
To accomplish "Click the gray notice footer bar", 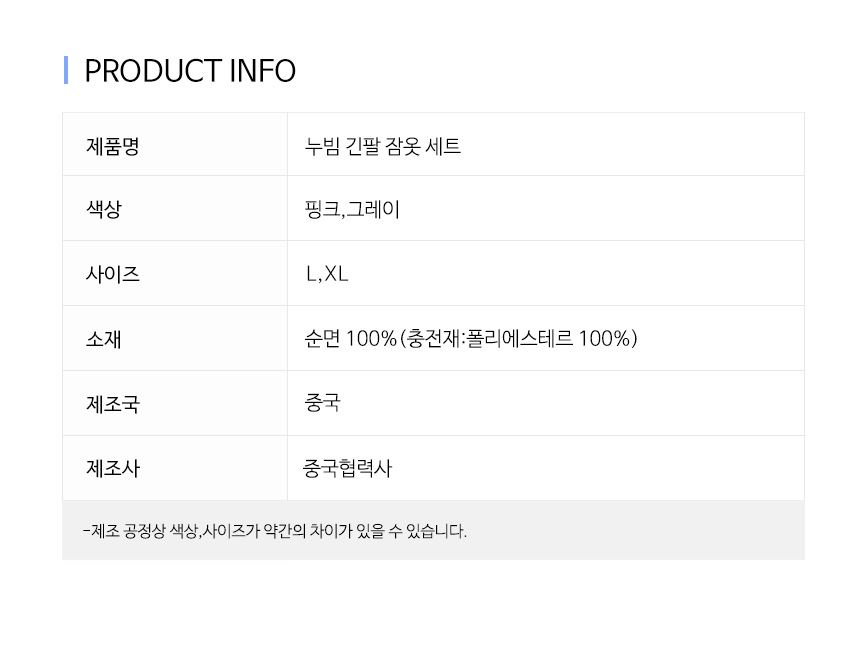I will 433,530.
